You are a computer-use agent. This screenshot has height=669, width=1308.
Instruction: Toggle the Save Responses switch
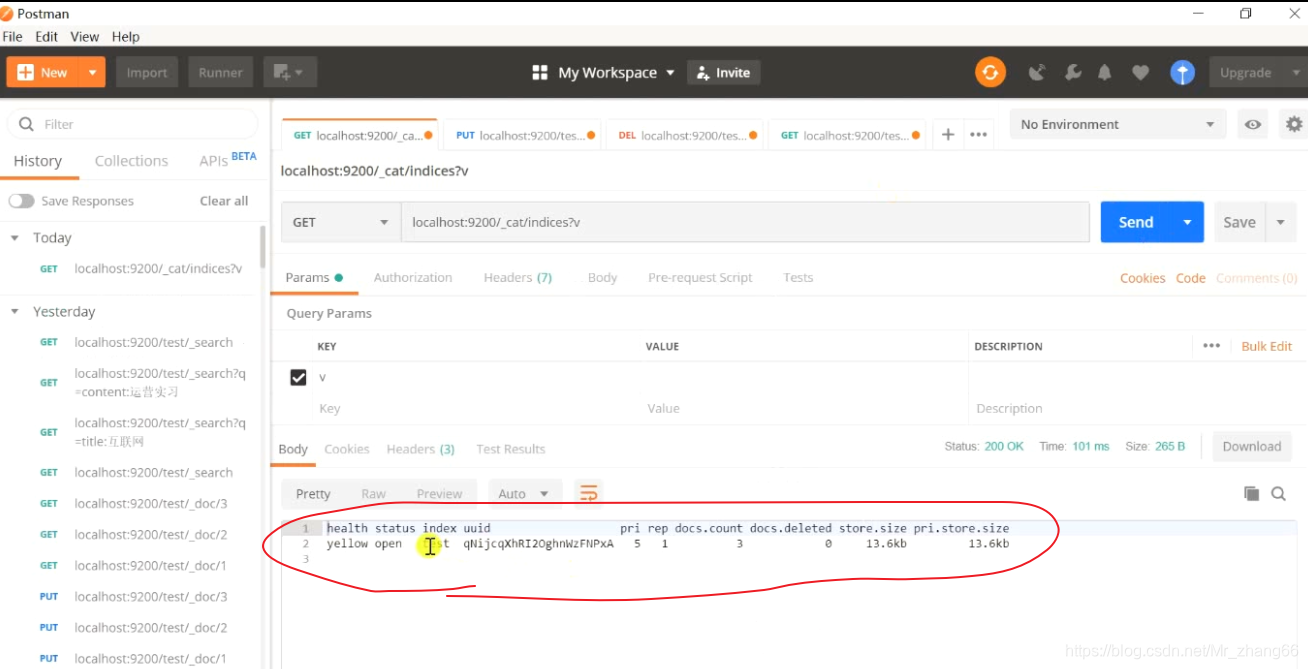21,201
